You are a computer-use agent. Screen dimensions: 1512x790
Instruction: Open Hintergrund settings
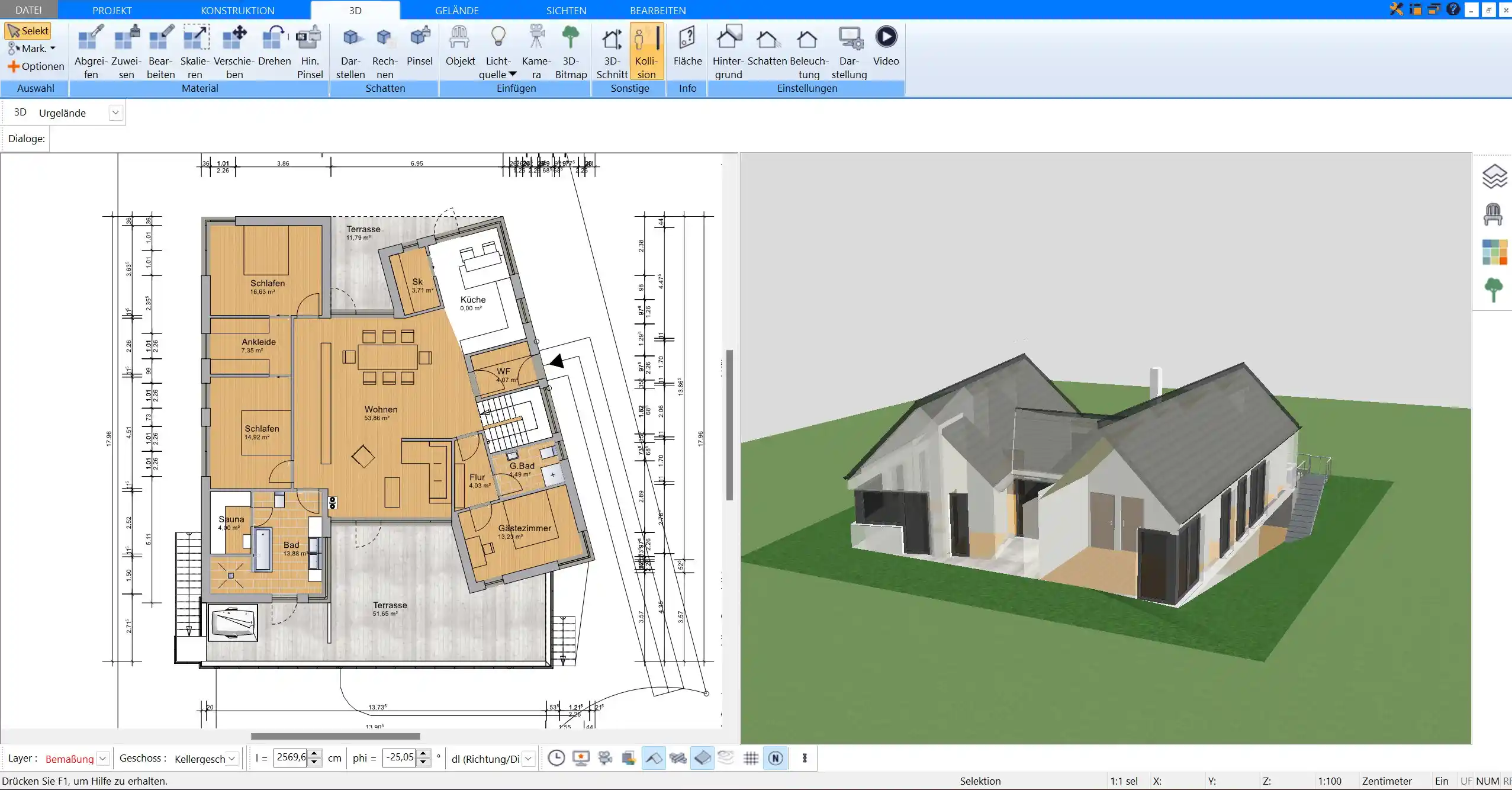728,52
